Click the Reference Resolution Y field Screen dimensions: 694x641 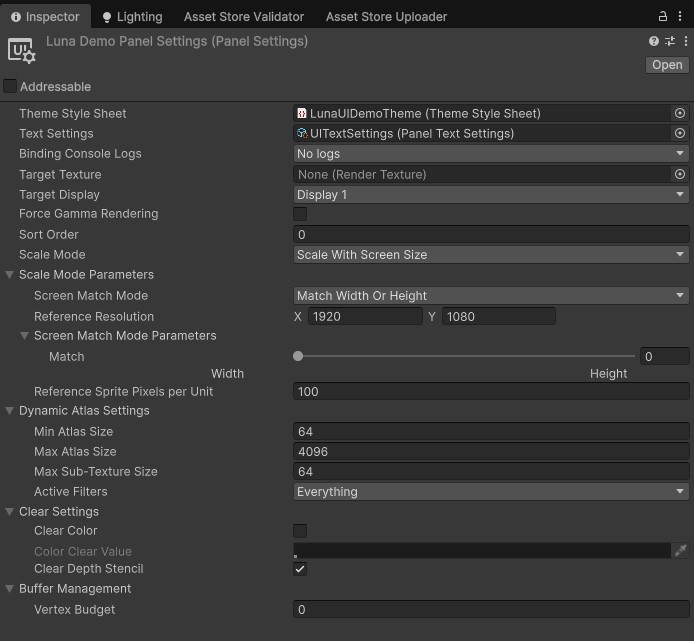click(x=498, y=317)
